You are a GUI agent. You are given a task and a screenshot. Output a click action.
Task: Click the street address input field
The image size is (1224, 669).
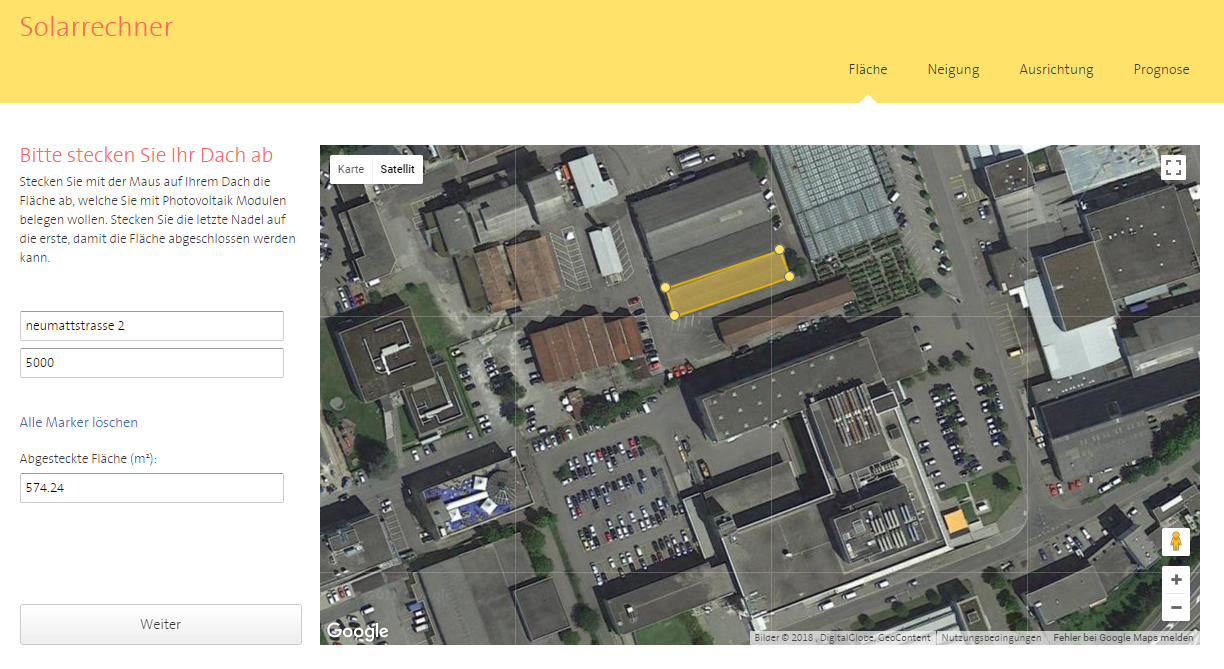click(152, 326)
